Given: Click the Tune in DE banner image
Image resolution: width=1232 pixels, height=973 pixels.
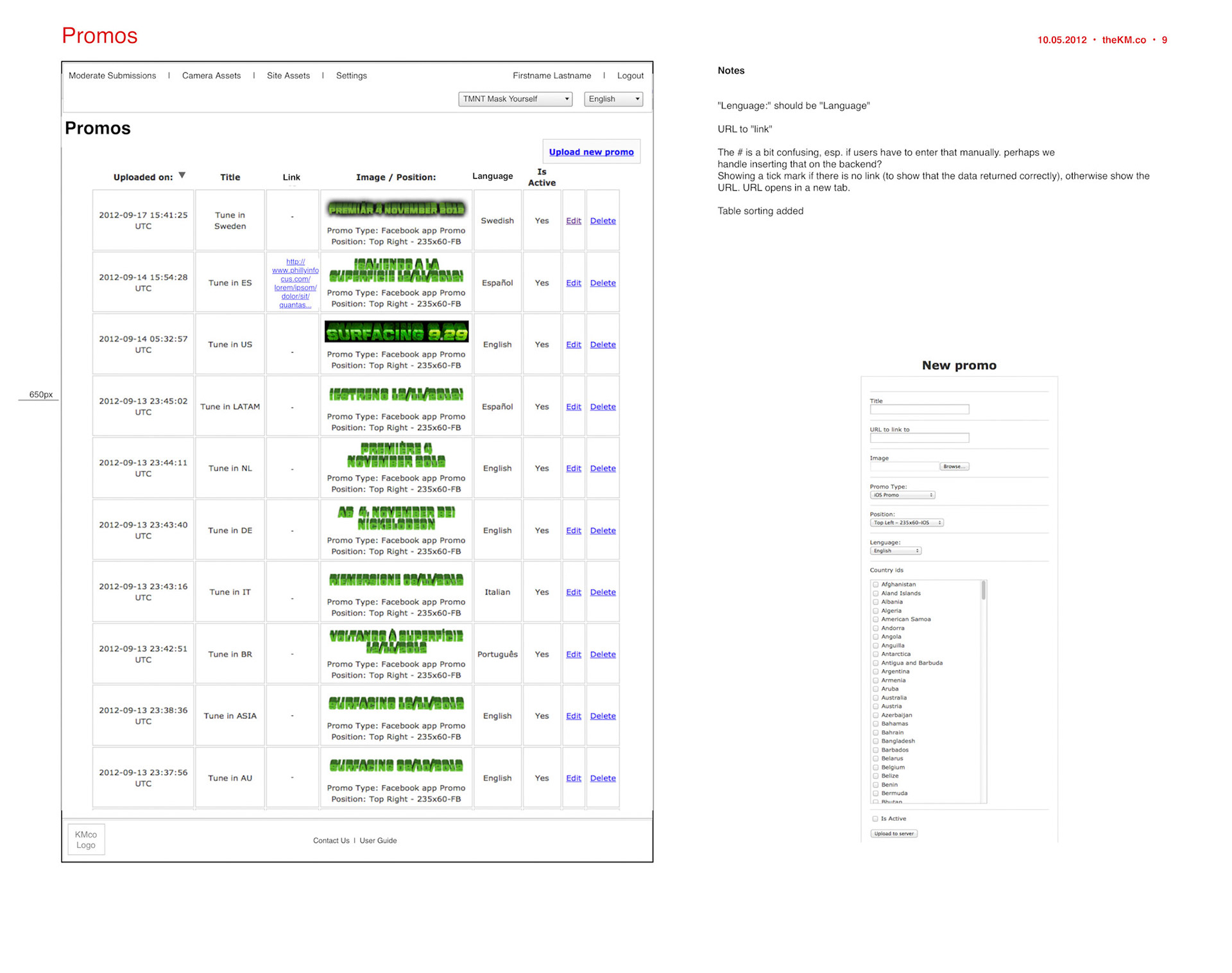Looking at the screenshot, I should click(396, 517).
